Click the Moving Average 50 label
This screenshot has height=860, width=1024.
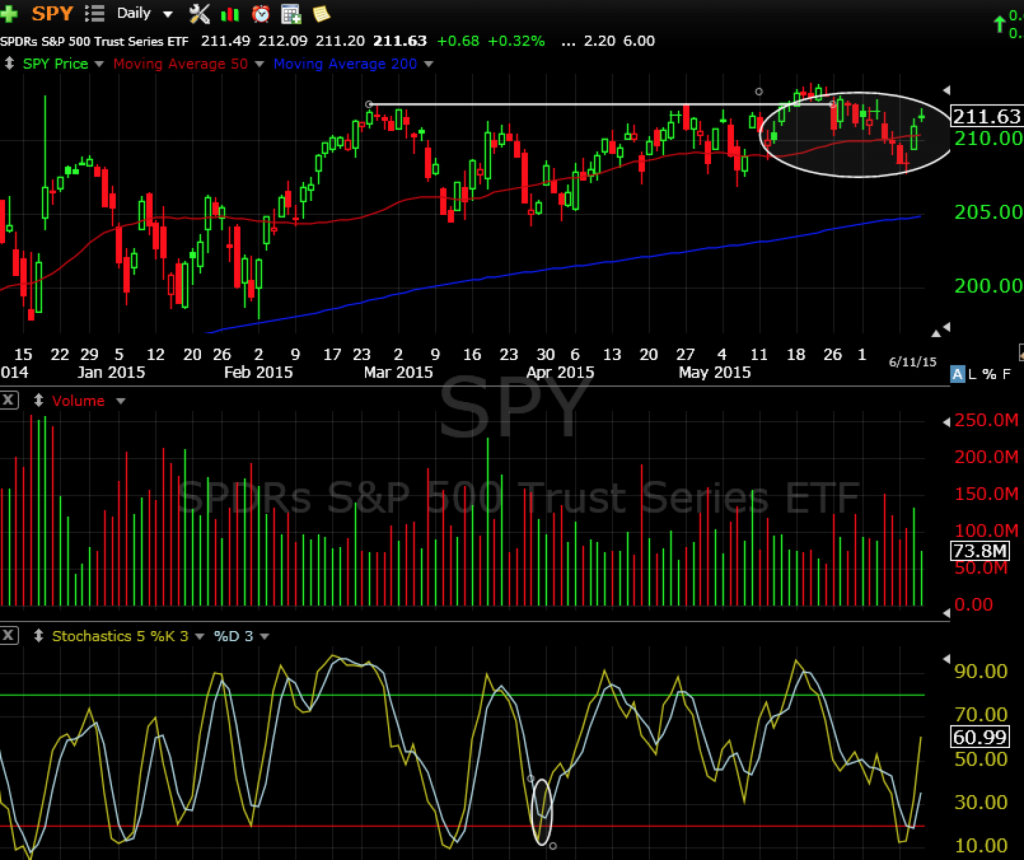coord(180,63)
